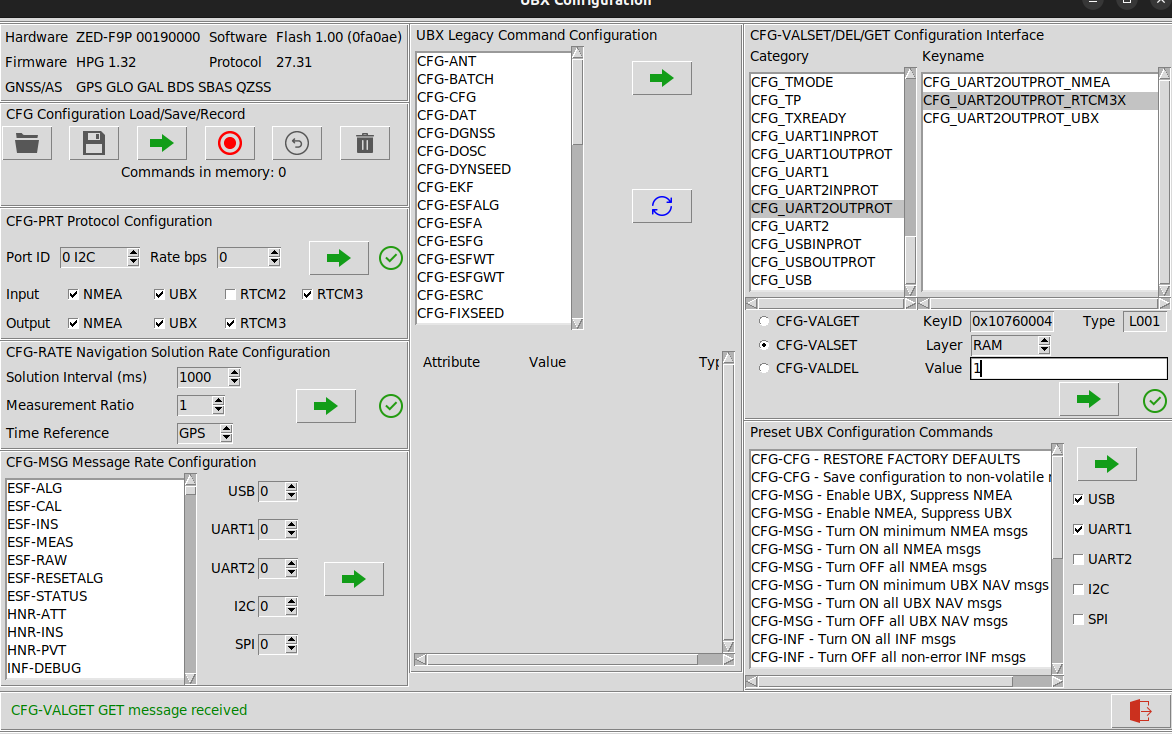Change the Layer RAM selector

coord(1011,345)
